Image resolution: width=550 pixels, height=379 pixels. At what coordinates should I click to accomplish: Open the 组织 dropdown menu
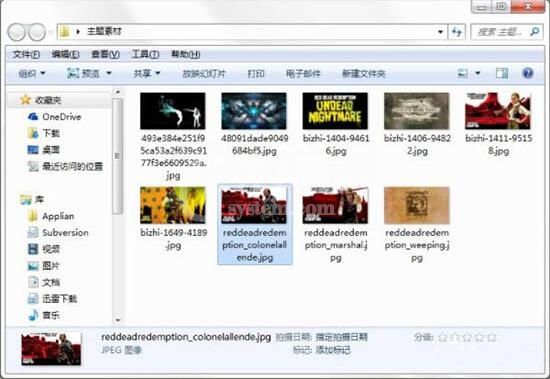pos(32,73)
